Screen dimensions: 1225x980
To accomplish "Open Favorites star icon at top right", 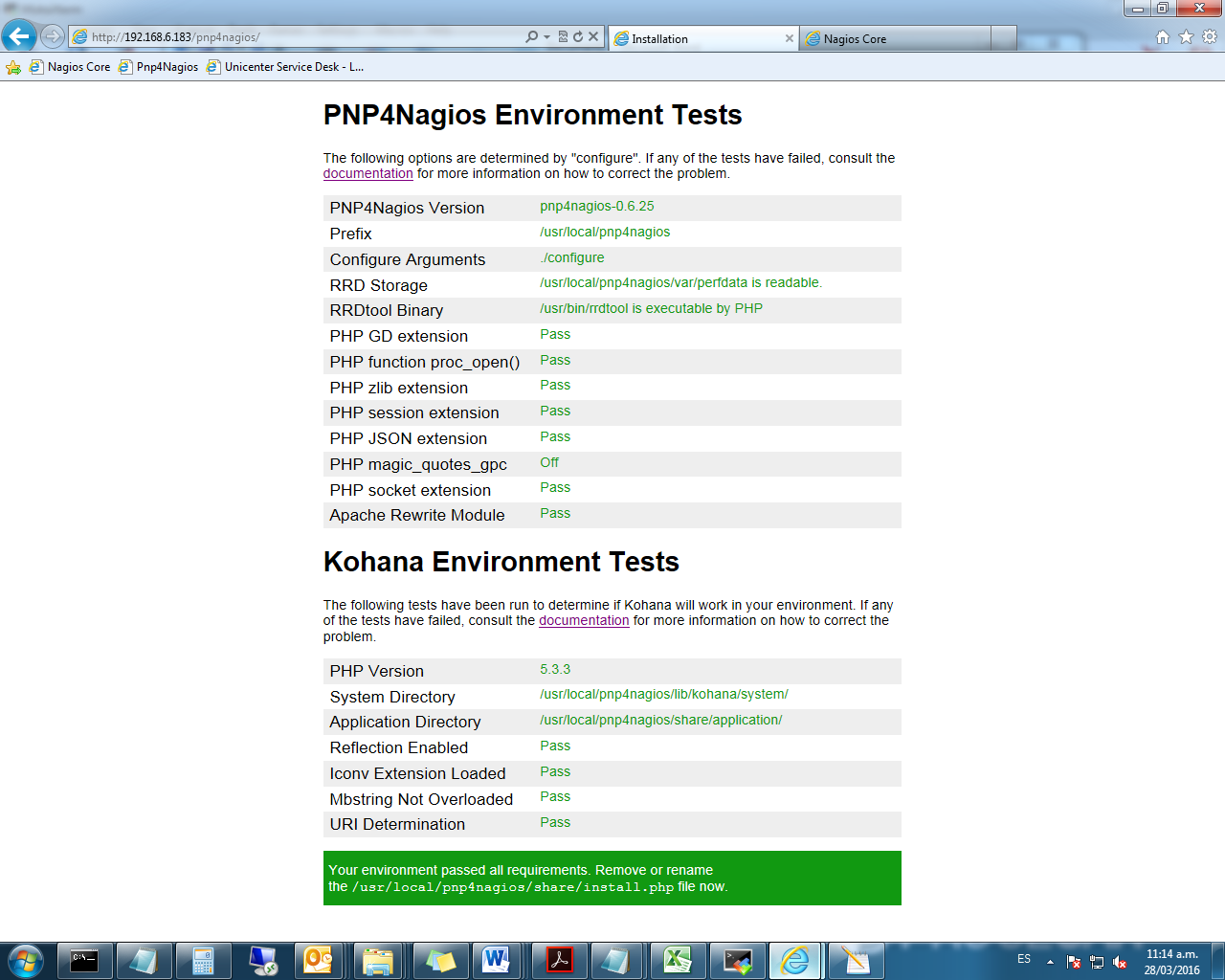I will (1186, 37).
